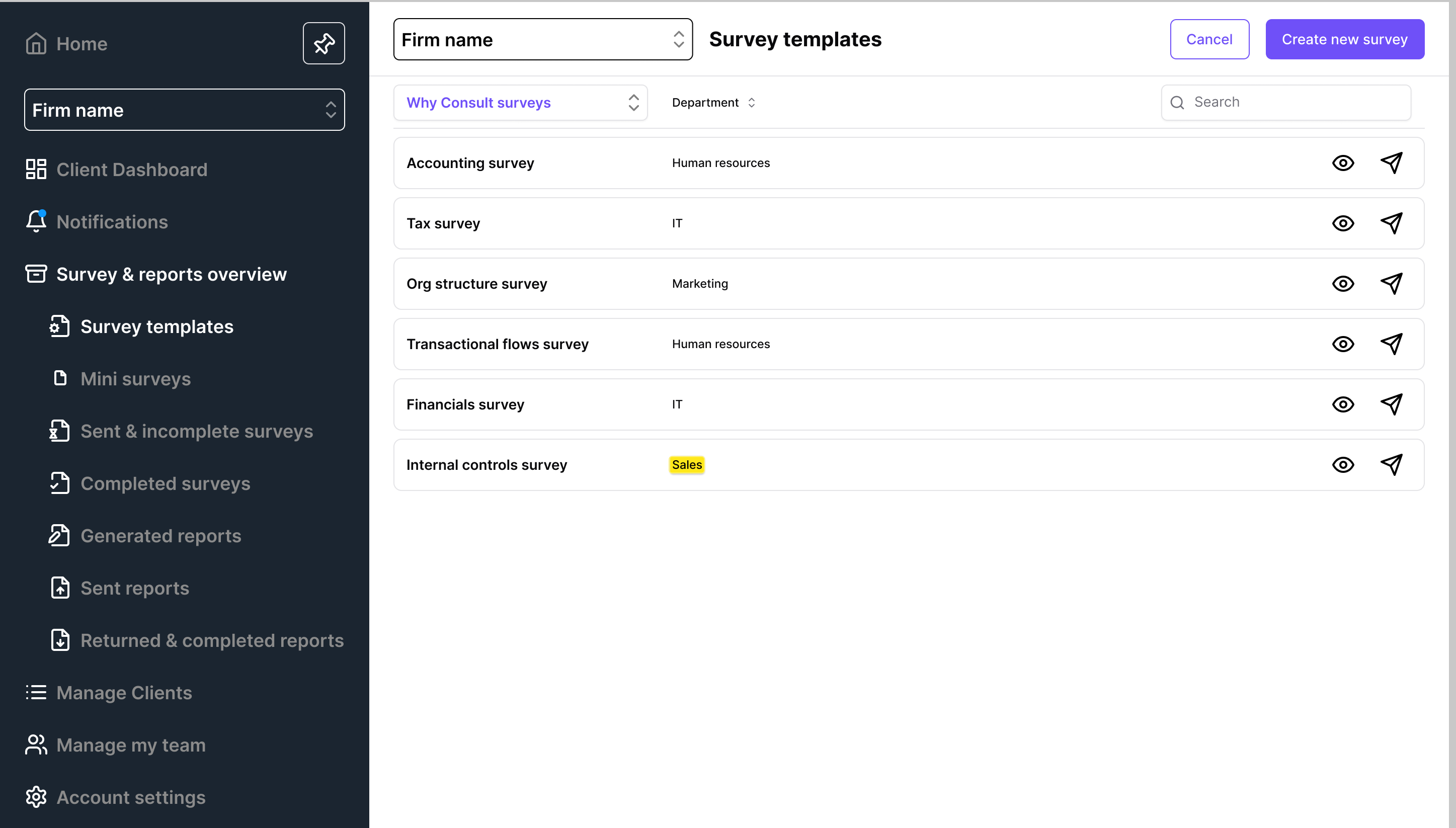The image size is (1456, 828).
Task: Send the Accounting survey via paper plane icon
Action: pyautogui.click(x=1391, y=163)
